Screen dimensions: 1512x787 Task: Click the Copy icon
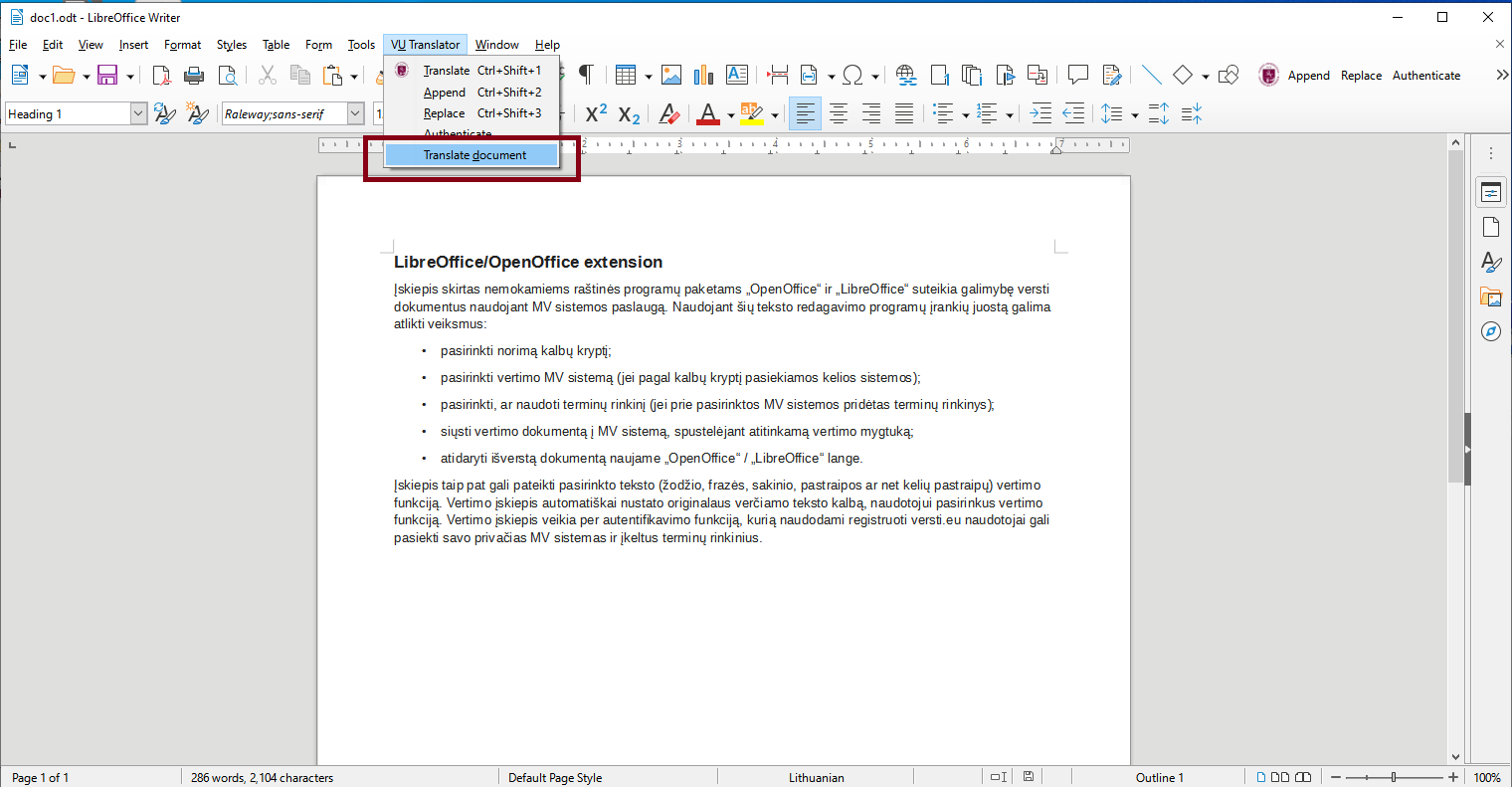(299, 76)
